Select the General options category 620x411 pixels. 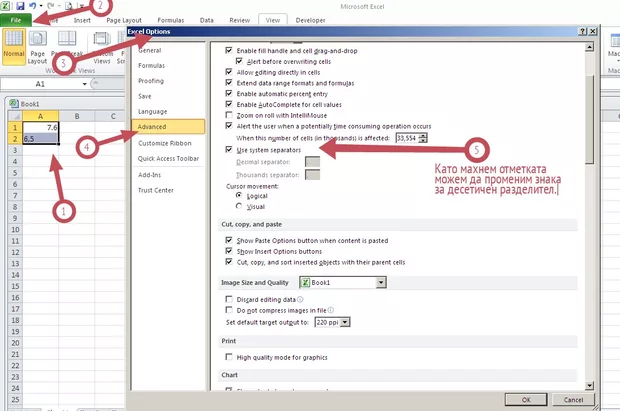pyautogui.click(x=150, y=50)
